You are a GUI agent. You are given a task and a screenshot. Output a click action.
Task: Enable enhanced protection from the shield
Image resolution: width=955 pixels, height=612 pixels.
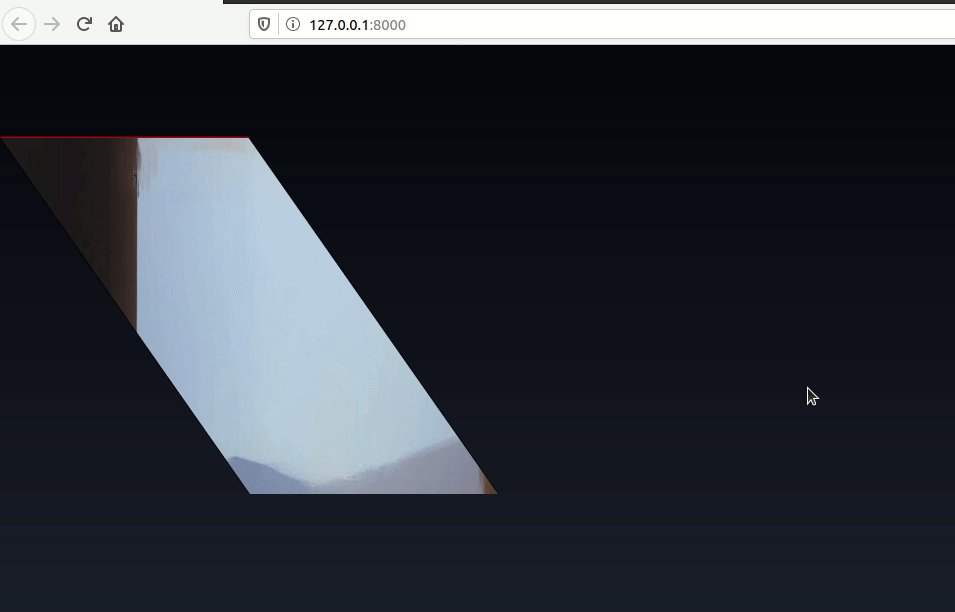point(262,24)
